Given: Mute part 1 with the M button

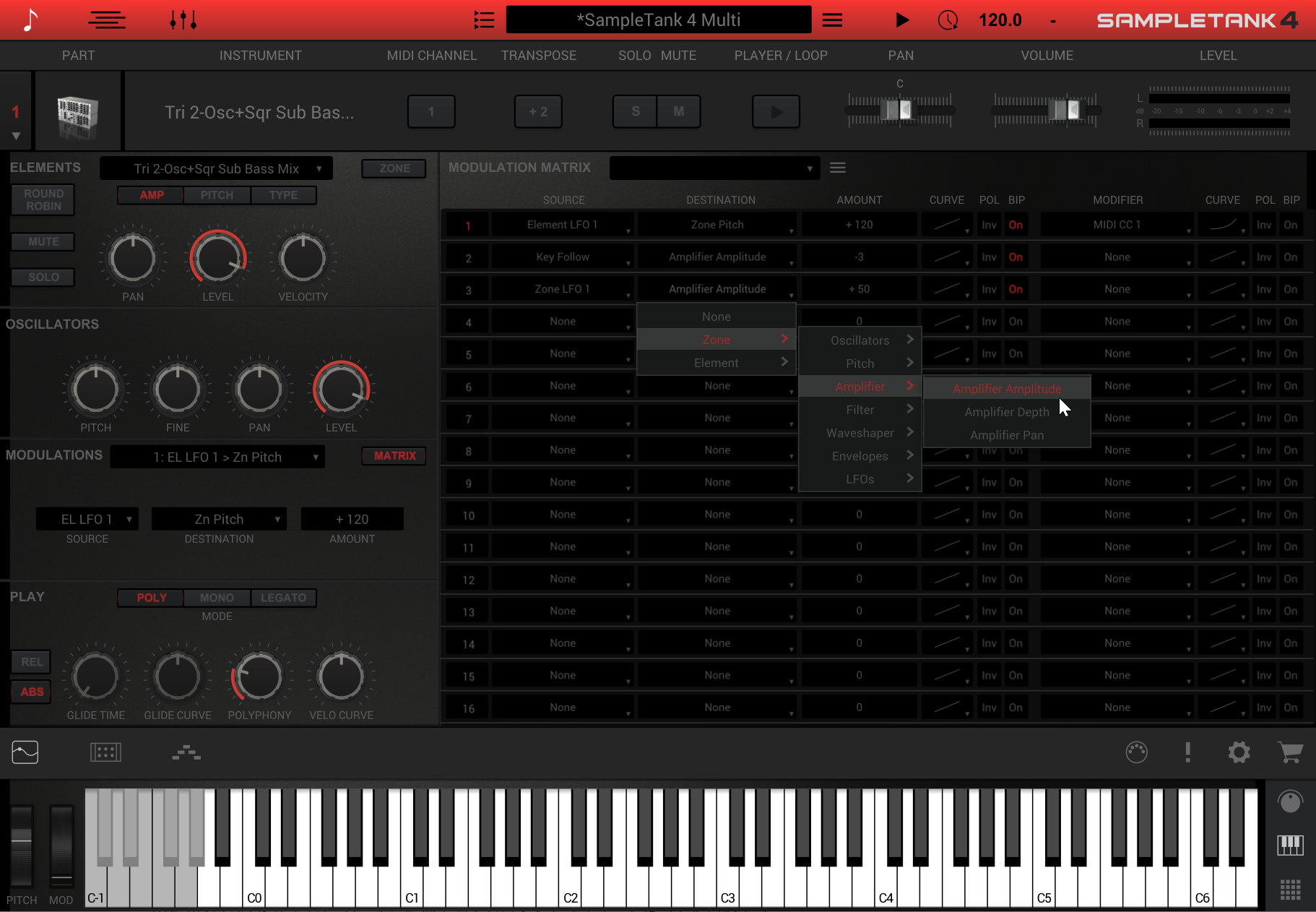Looking at the screenshot, I should coord(679,112).
